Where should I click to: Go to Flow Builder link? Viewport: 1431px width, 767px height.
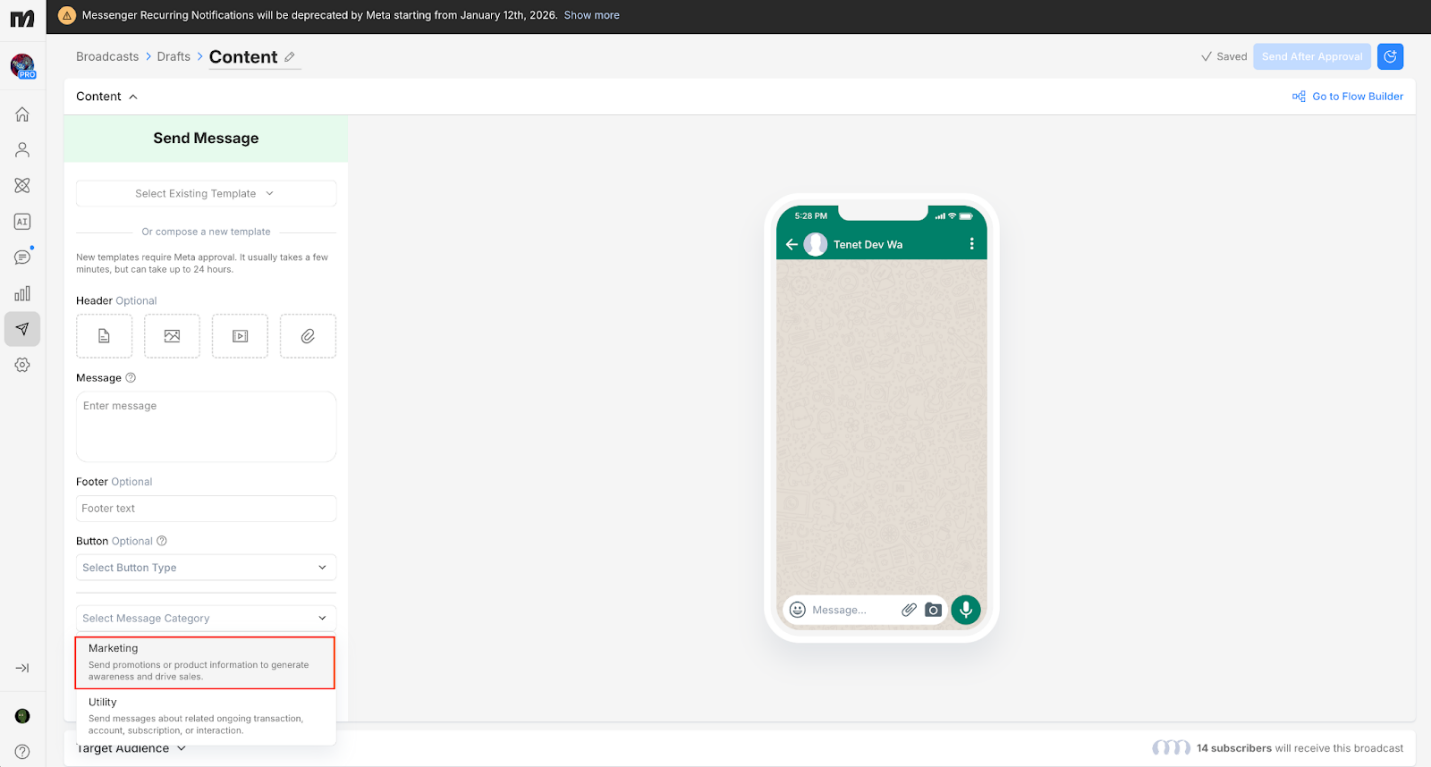tap(1347, 97)
